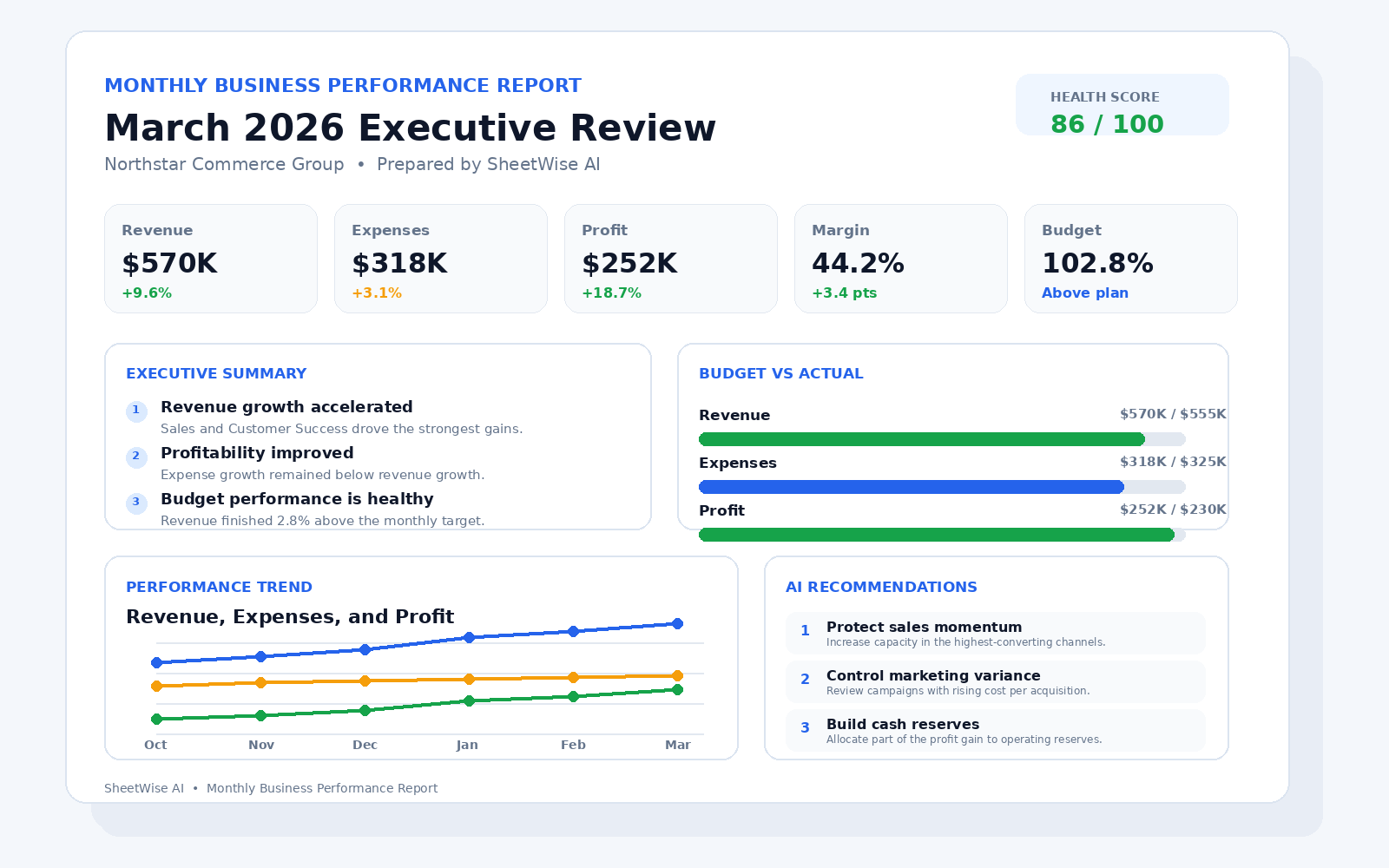Click 'Monthly Business Performance Report' header label
The height and width of the screenshot is (868, 1389).
click(x=343, y=85)
